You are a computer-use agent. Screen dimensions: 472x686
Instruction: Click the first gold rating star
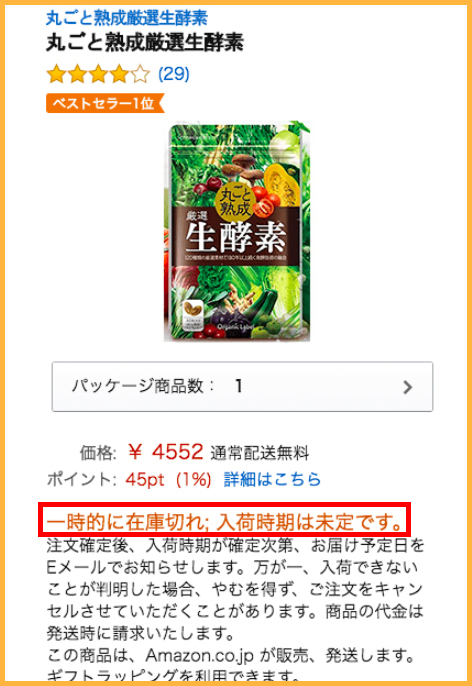56,74
